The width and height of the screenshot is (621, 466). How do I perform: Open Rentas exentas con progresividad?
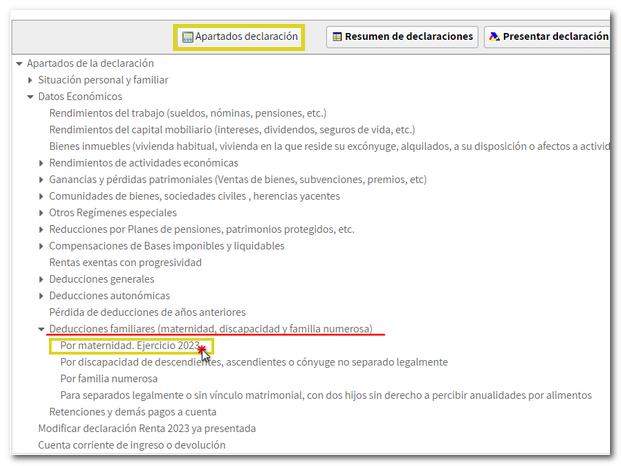click(x=125, y=262)
